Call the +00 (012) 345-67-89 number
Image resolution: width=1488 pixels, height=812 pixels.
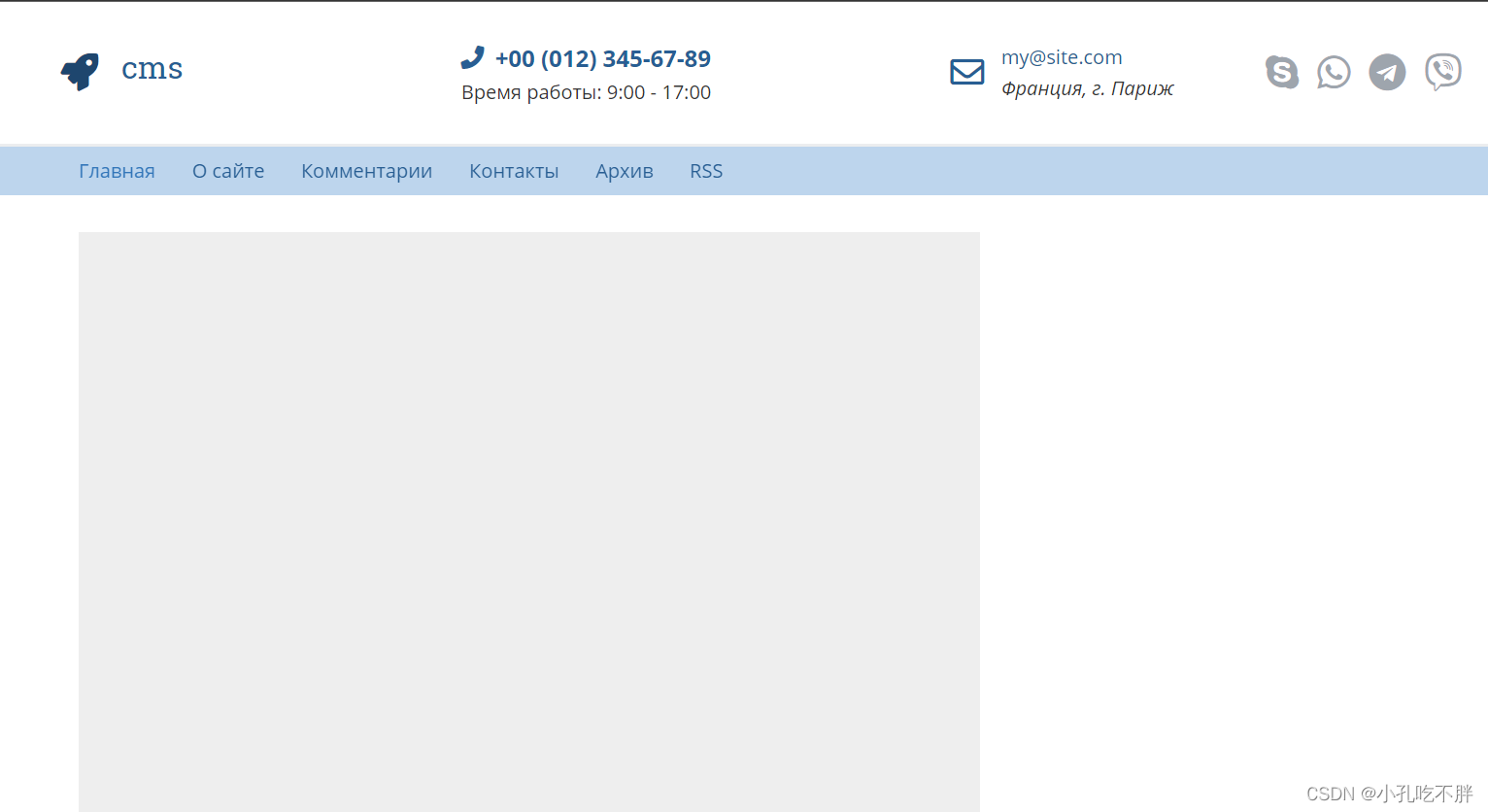(602, 59)
